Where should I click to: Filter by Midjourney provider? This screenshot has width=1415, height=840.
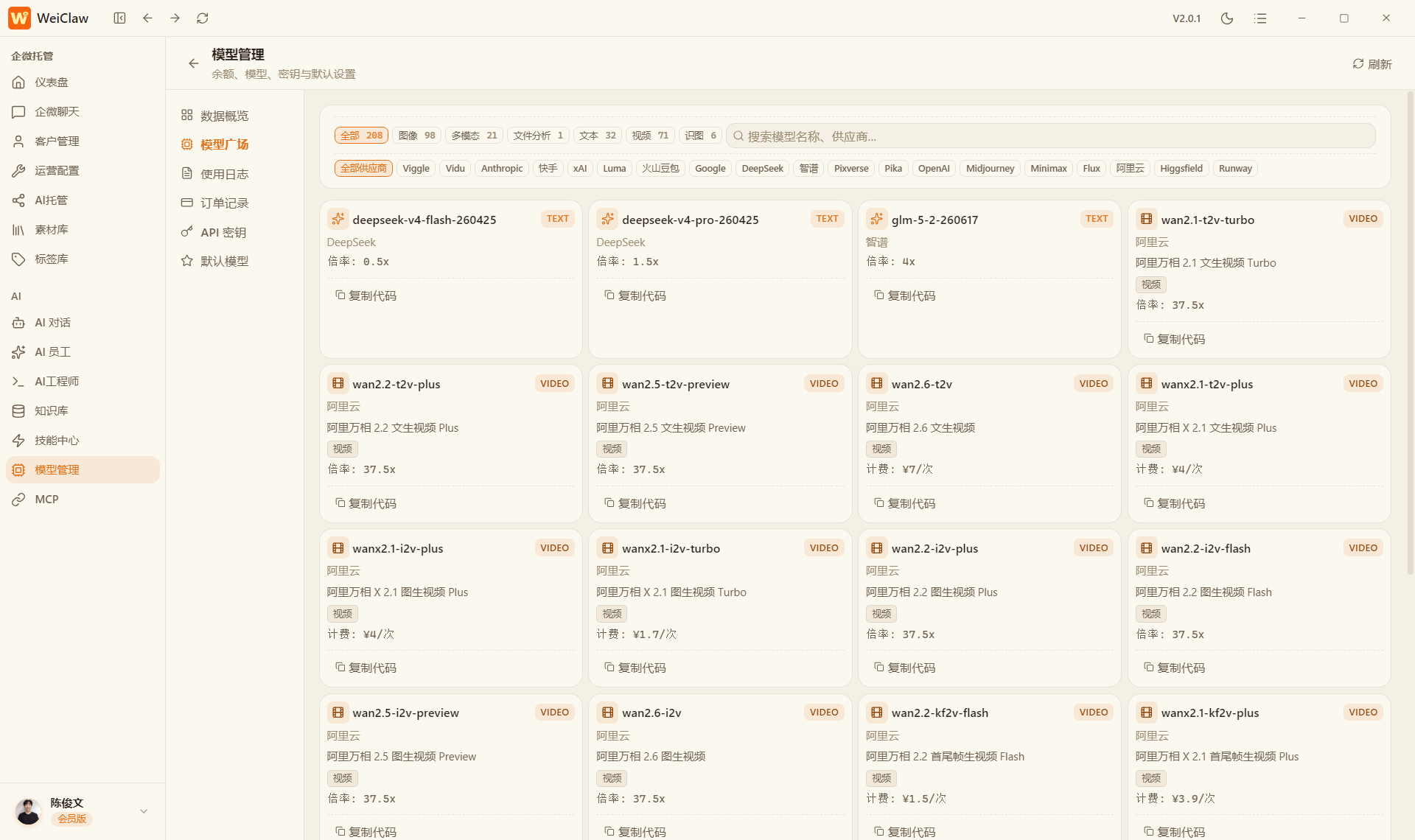990,169
